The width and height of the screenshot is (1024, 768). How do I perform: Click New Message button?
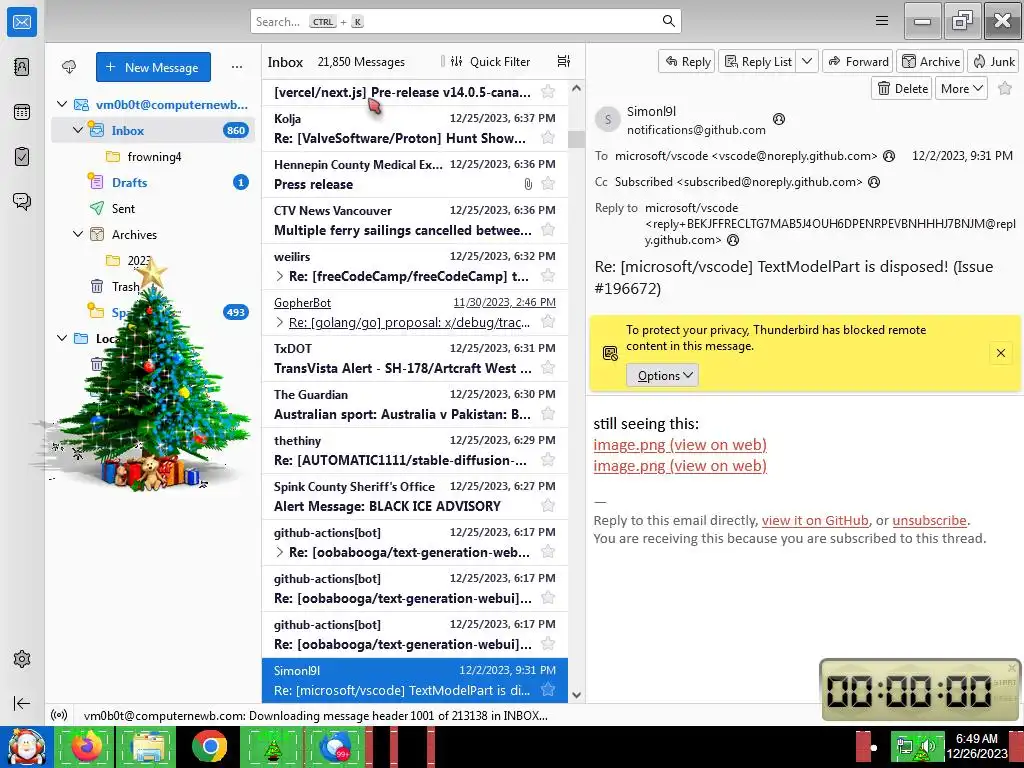(x=153, y=67)
